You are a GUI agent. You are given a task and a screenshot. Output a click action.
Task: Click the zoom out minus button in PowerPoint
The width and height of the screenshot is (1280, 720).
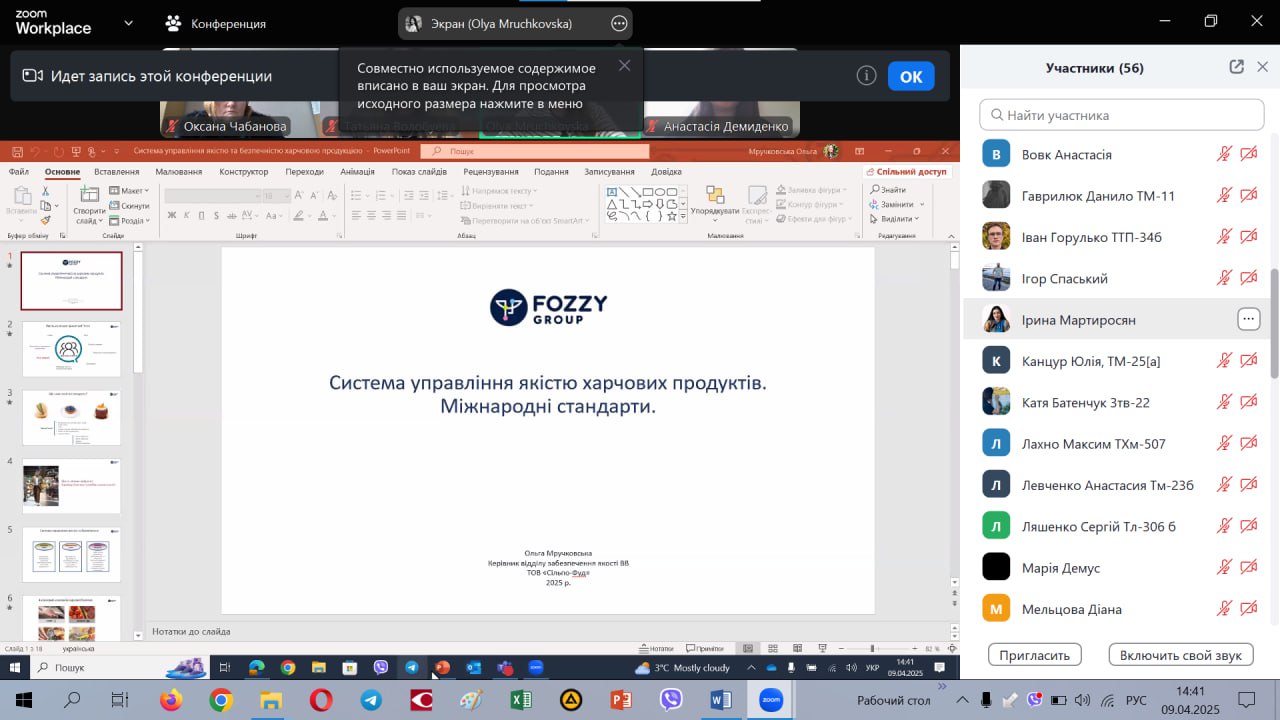(840, 648)
